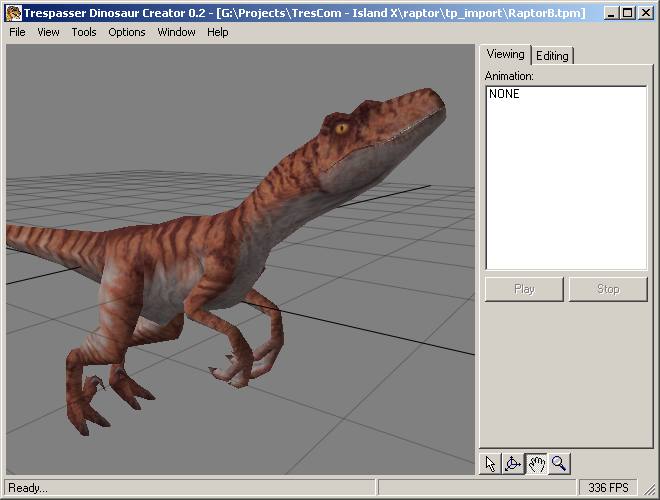
Task: Switch to the Editing tab
Action: coord(552,56)
